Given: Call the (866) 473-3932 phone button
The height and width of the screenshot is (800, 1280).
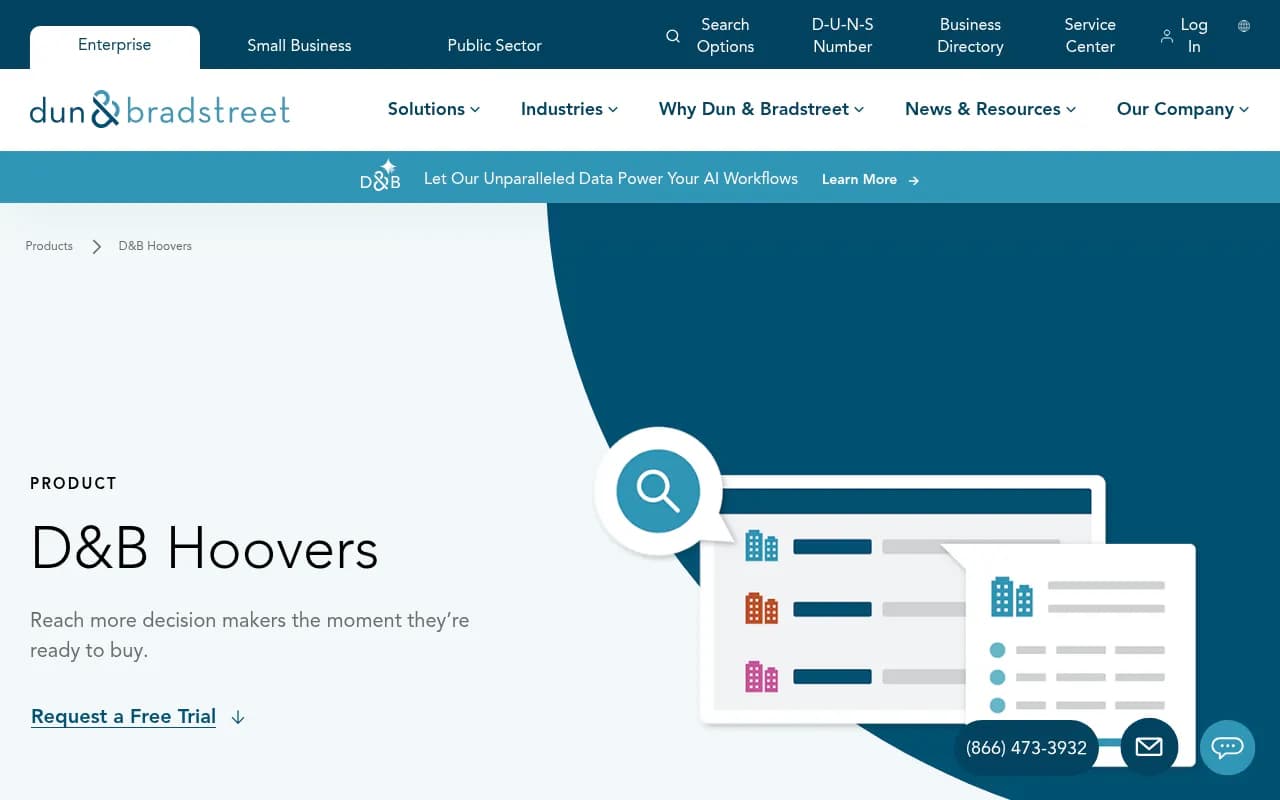Looking at the screenshot, I should point(1025,748).
